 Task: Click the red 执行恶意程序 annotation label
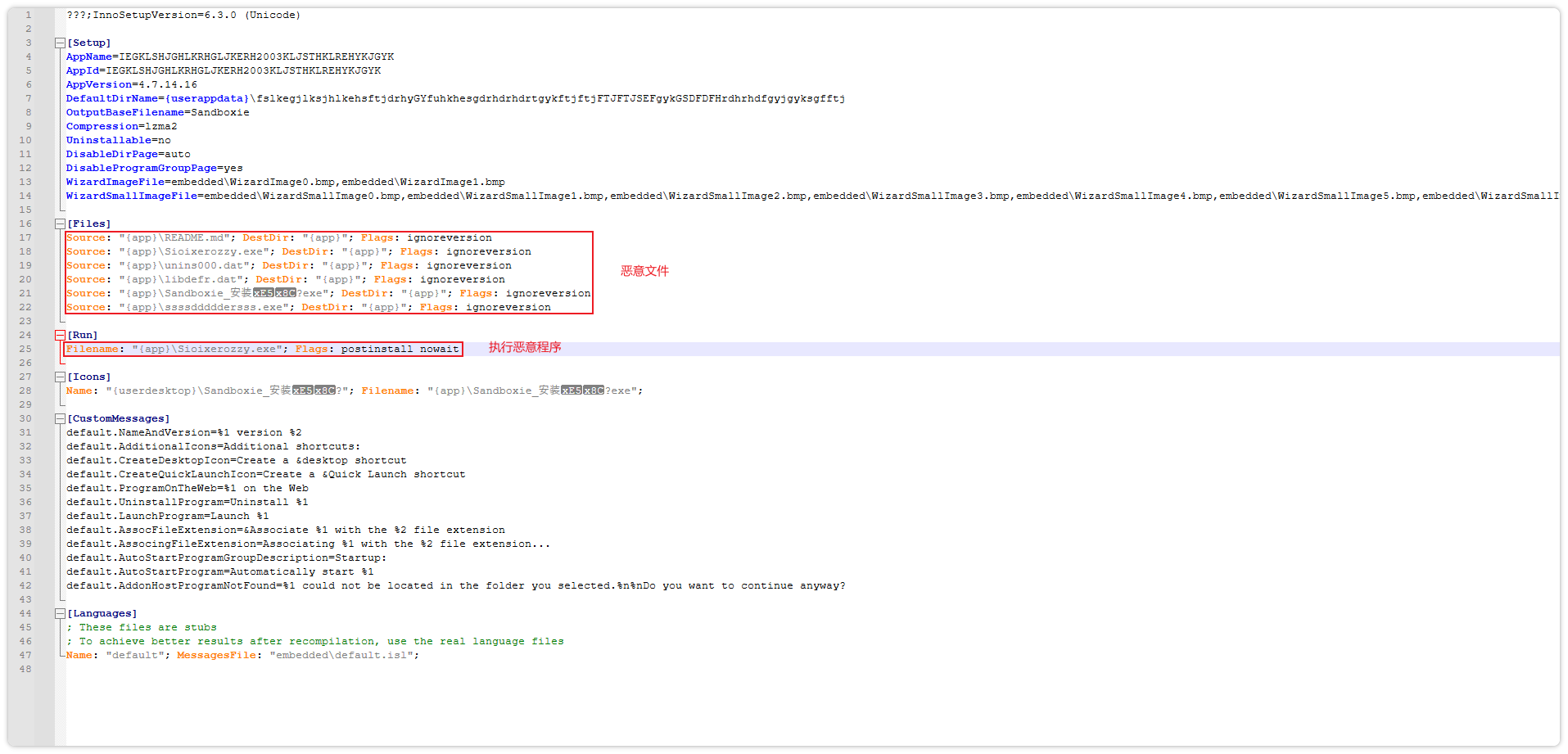[x=525, y=347]
